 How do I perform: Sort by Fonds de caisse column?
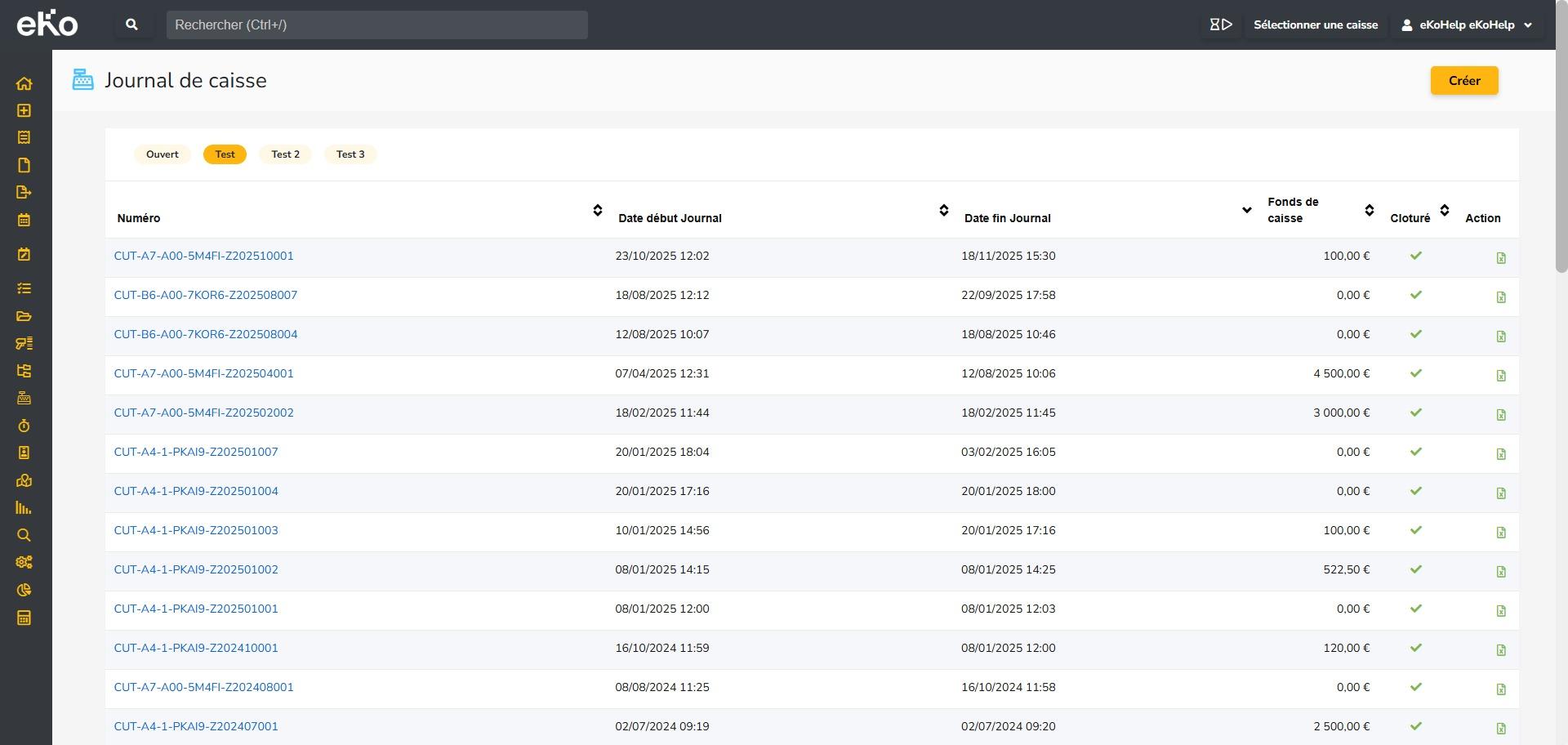(1369, 211)
